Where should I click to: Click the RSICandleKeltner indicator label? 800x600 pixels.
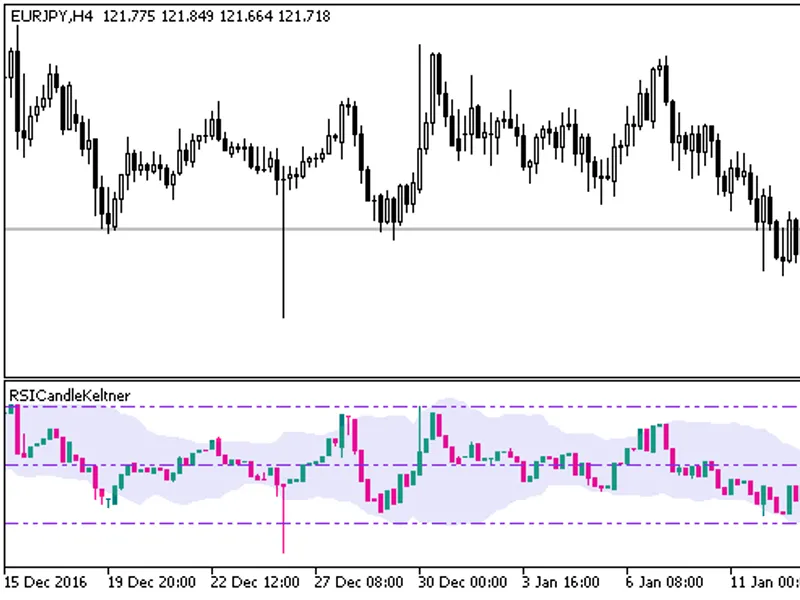coord(69,395)
